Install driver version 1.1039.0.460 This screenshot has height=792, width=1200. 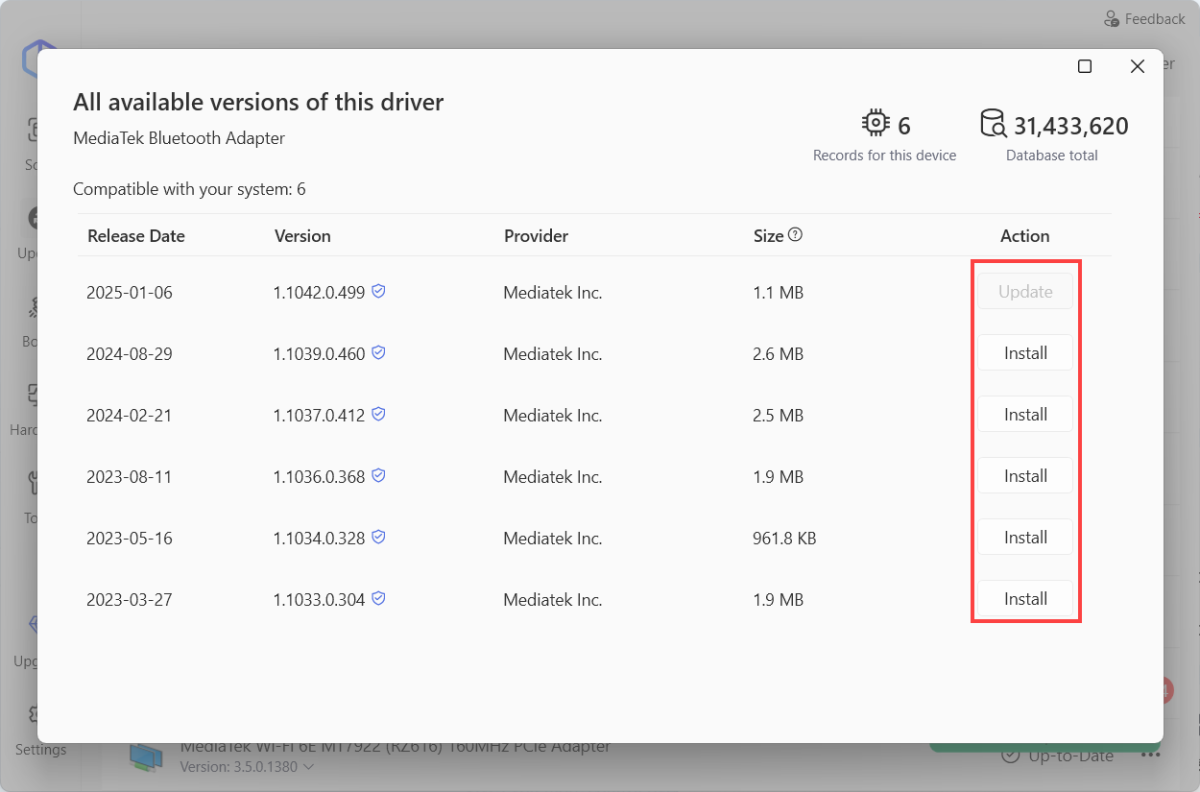[1025, 353]
